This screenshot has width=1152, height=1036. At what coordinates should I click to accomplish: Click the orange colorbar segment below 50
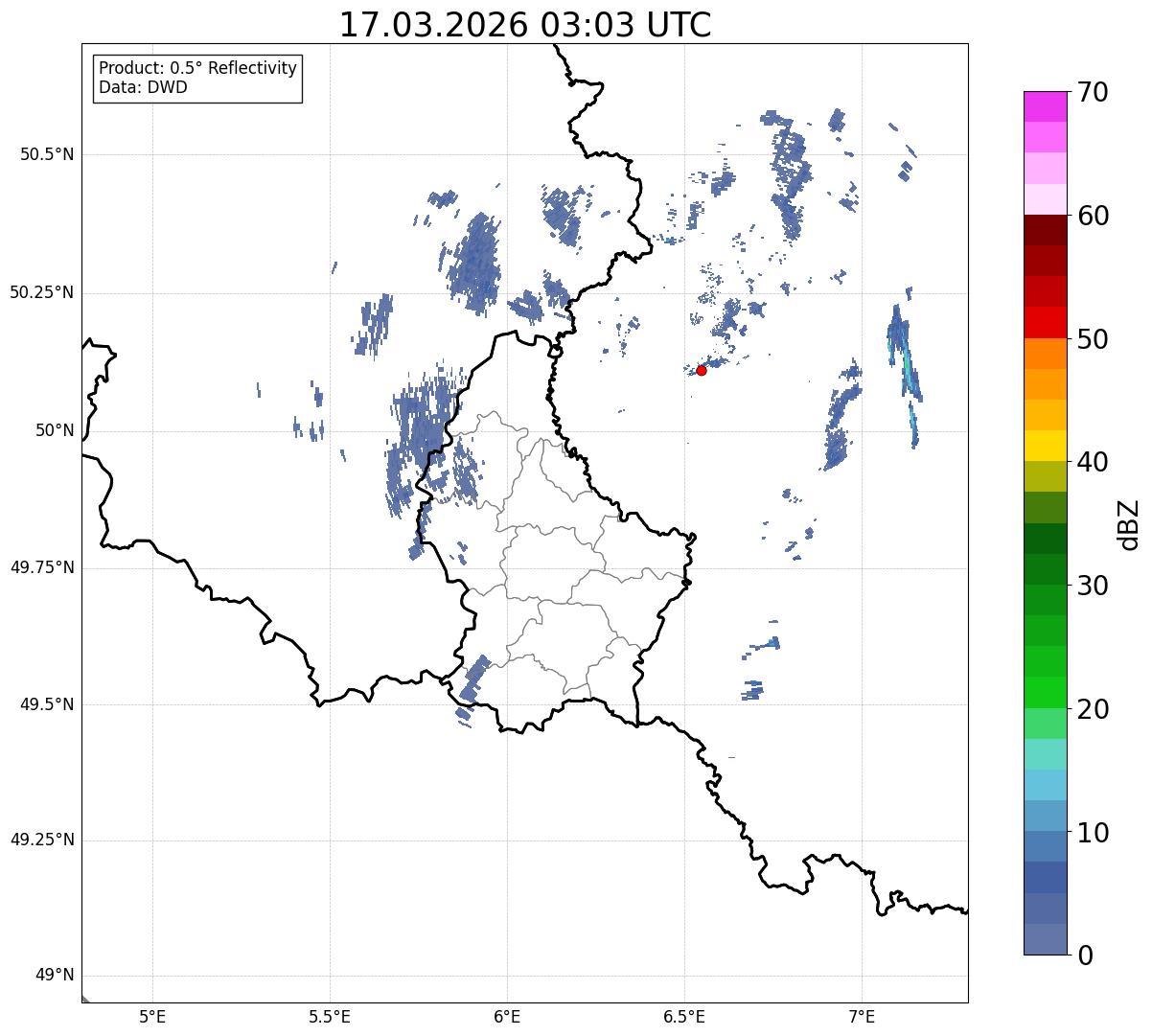click(1046, 354)
